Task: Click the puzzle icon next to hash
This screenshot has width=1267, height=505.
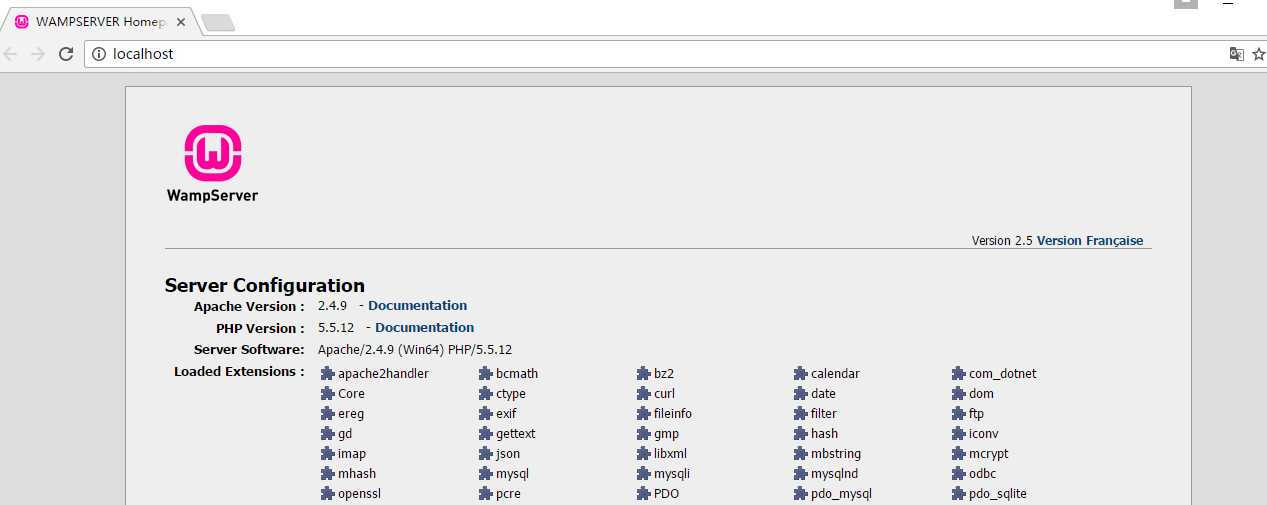Action: point(801,434)
